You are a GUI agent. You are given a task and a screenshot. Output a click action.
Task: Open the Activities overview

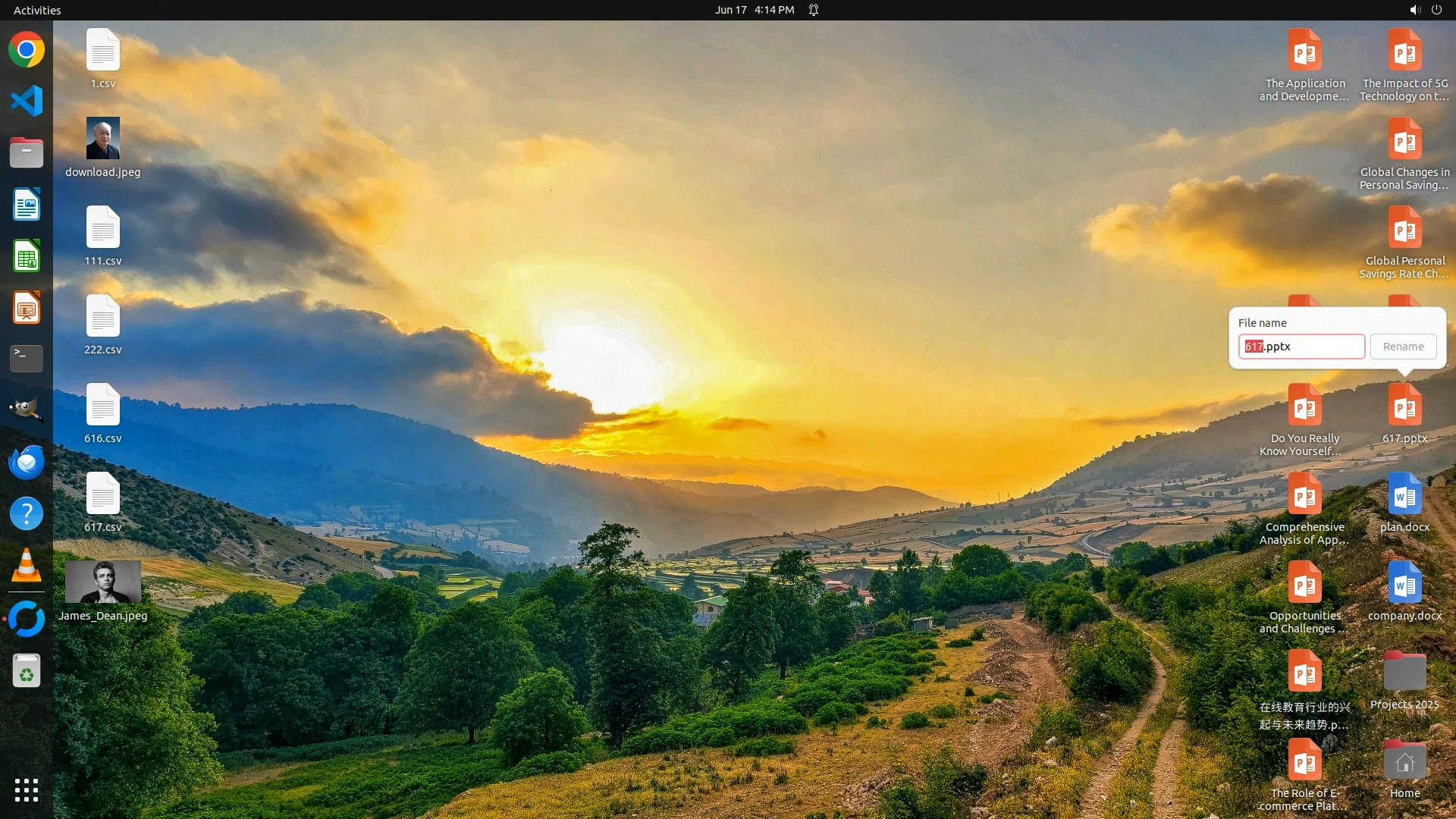[x=37, y=10]
